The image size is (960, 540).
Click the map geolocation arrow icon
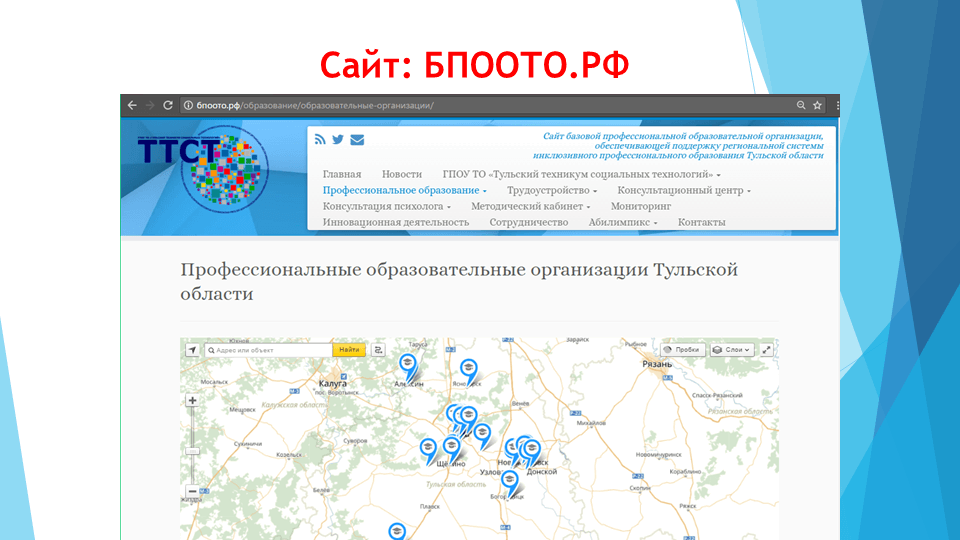(192, 350)
